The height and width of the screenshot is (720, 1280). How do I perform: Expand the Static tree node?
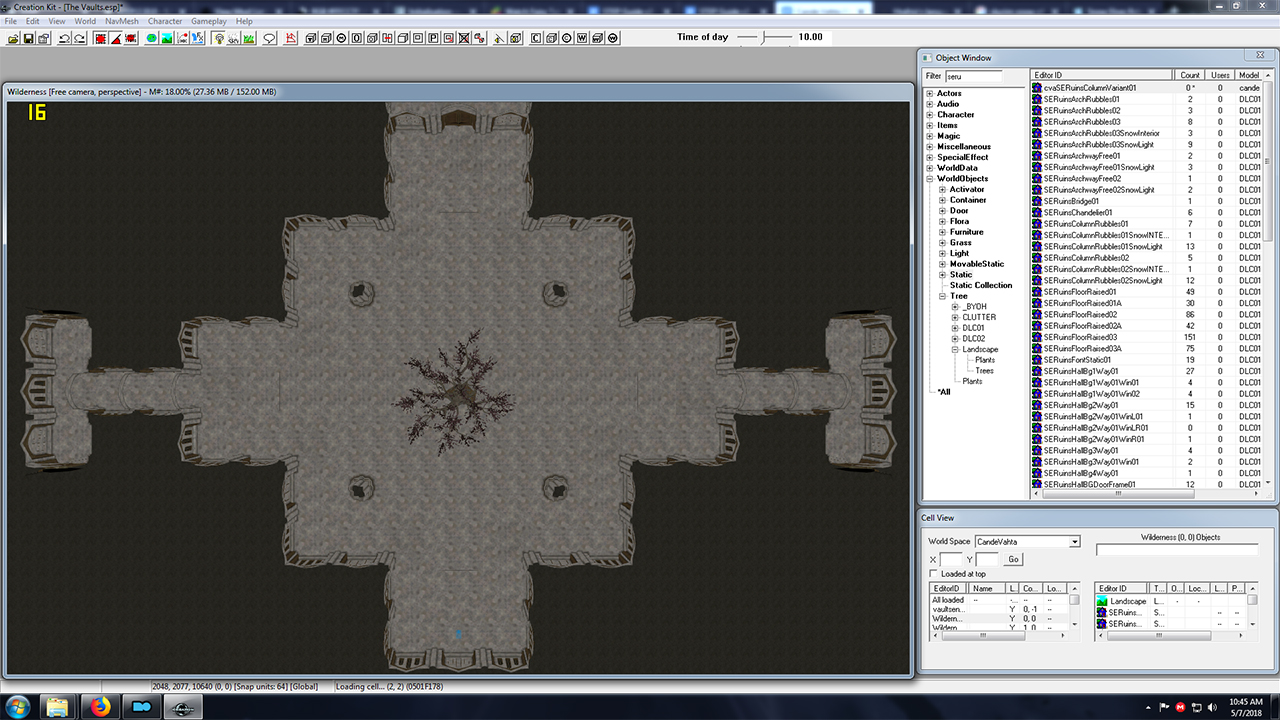(x=942, y=275)
